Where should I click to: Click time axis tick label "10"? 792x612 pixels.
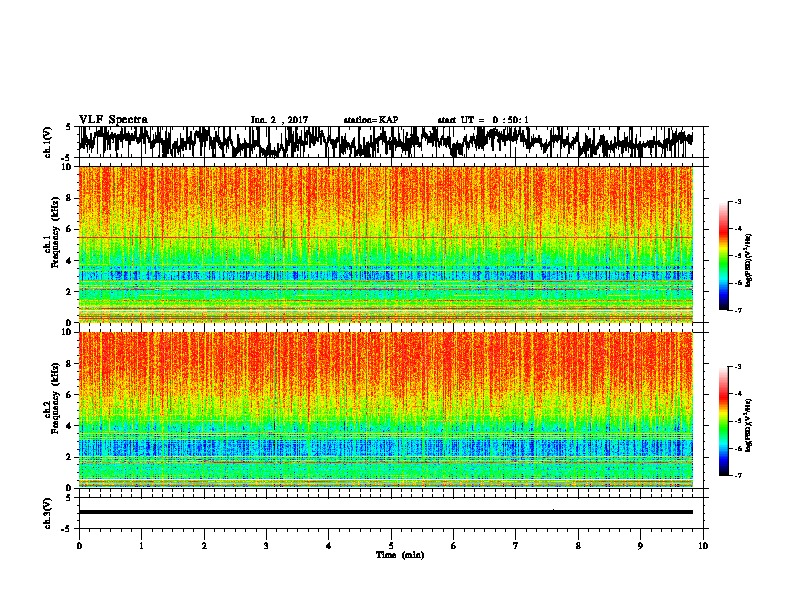click(x=703, y=546)
